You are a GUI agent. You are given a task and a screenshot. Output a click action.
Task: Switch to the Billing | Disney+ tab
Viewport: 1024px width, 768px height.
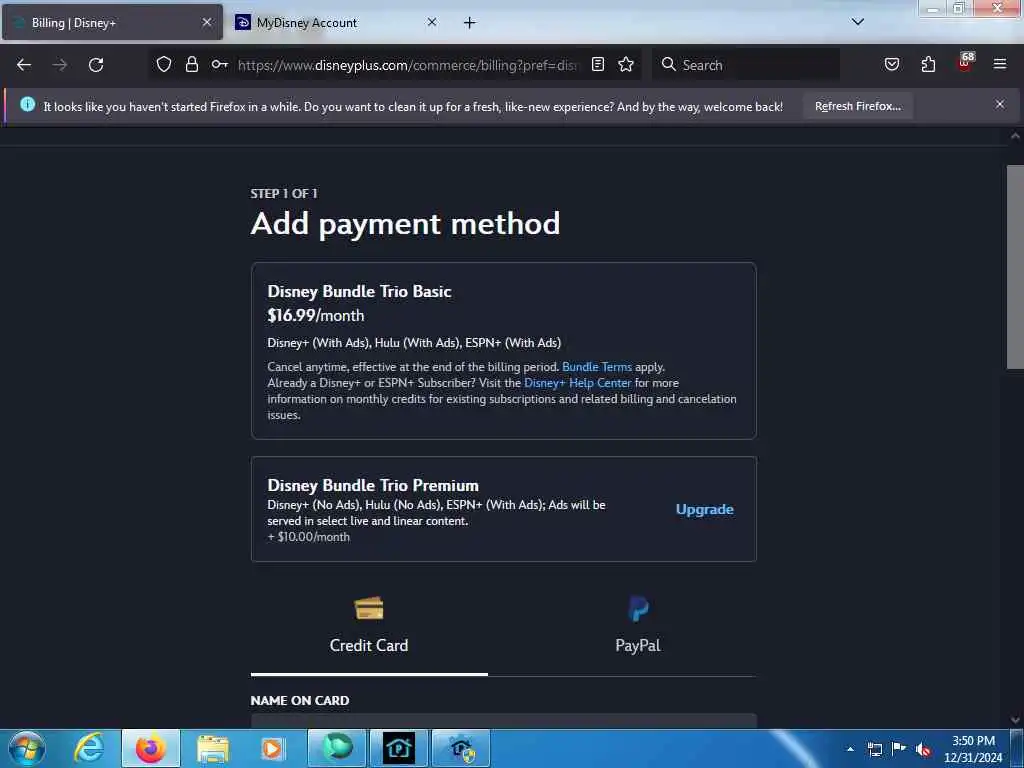click(x=112, y=23)
